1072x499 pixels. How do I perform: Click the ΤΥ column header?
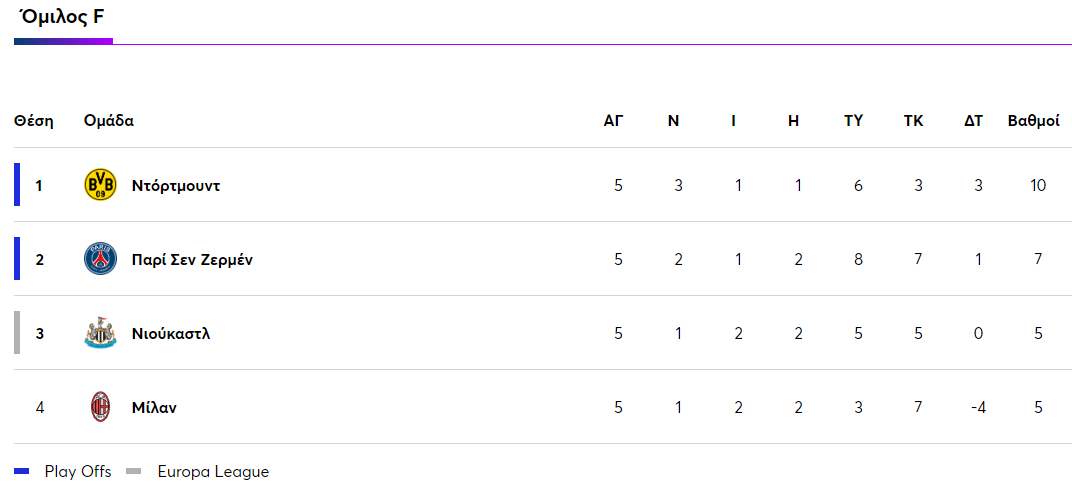coord(853,121)
